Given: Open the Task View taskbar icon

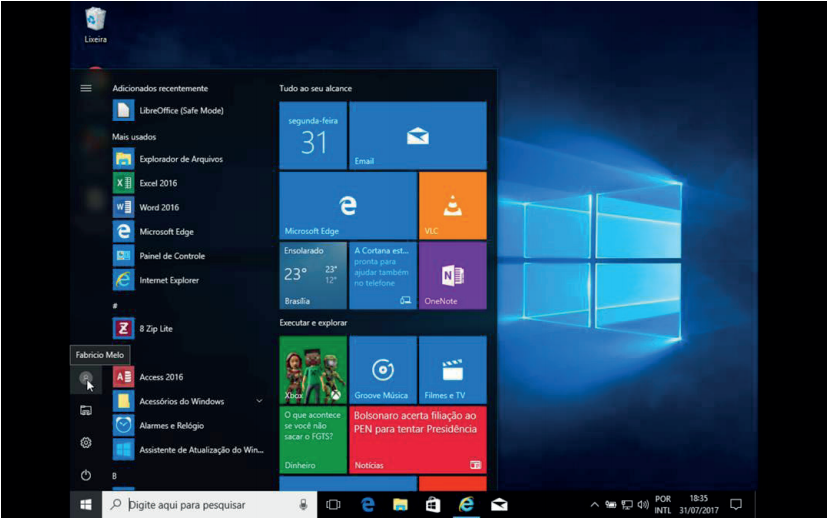Looking at the screenshot, I should tap(334, 505).
